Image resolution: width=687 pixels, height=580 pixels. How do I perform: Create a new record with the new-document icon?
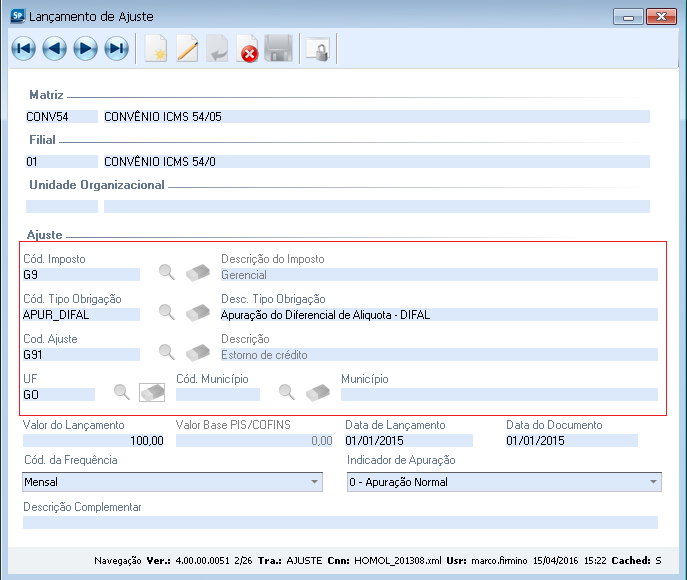[x=156, y=49]
